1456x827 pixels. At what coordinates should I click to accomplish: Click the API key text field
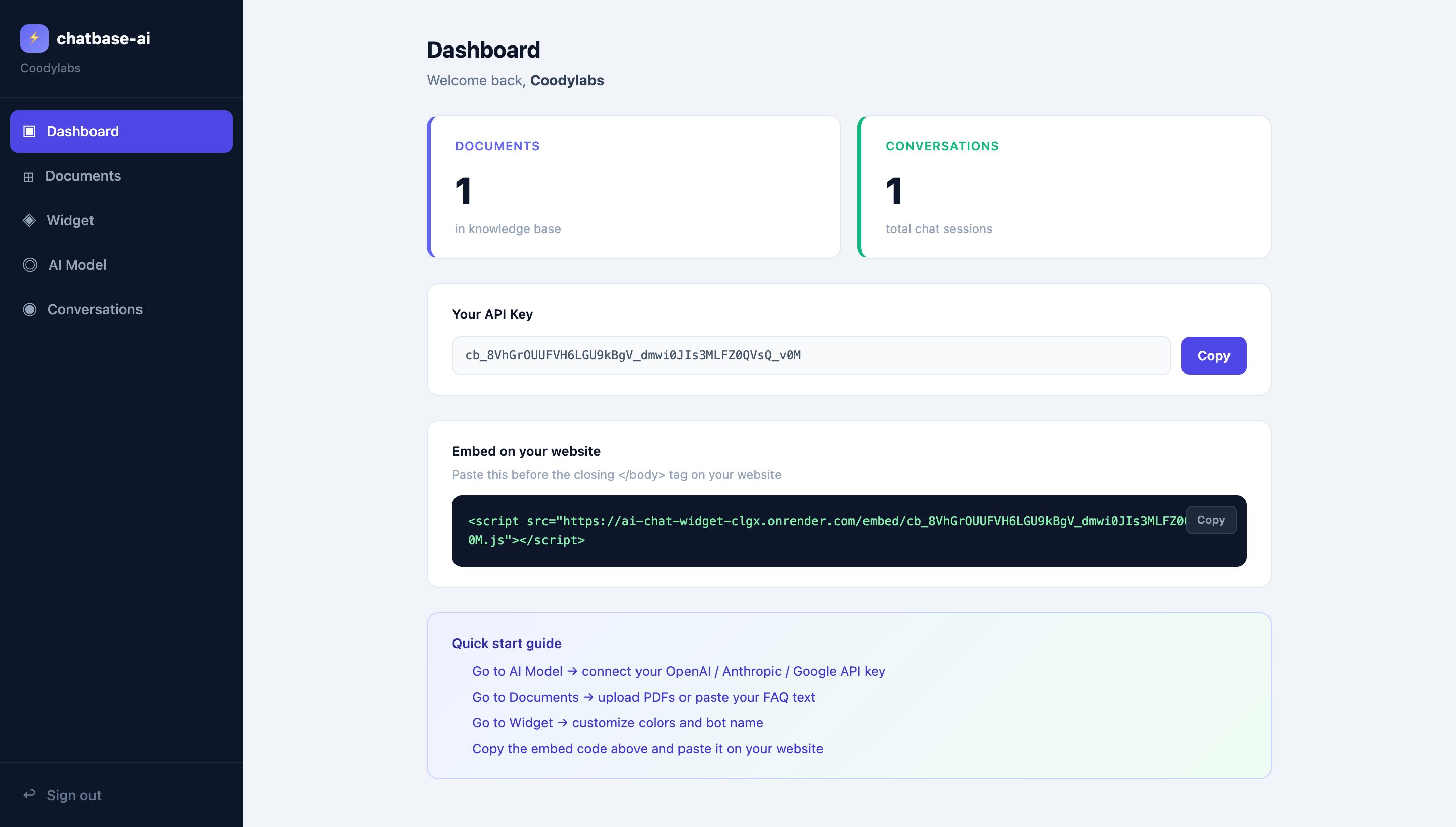[811, 355]
